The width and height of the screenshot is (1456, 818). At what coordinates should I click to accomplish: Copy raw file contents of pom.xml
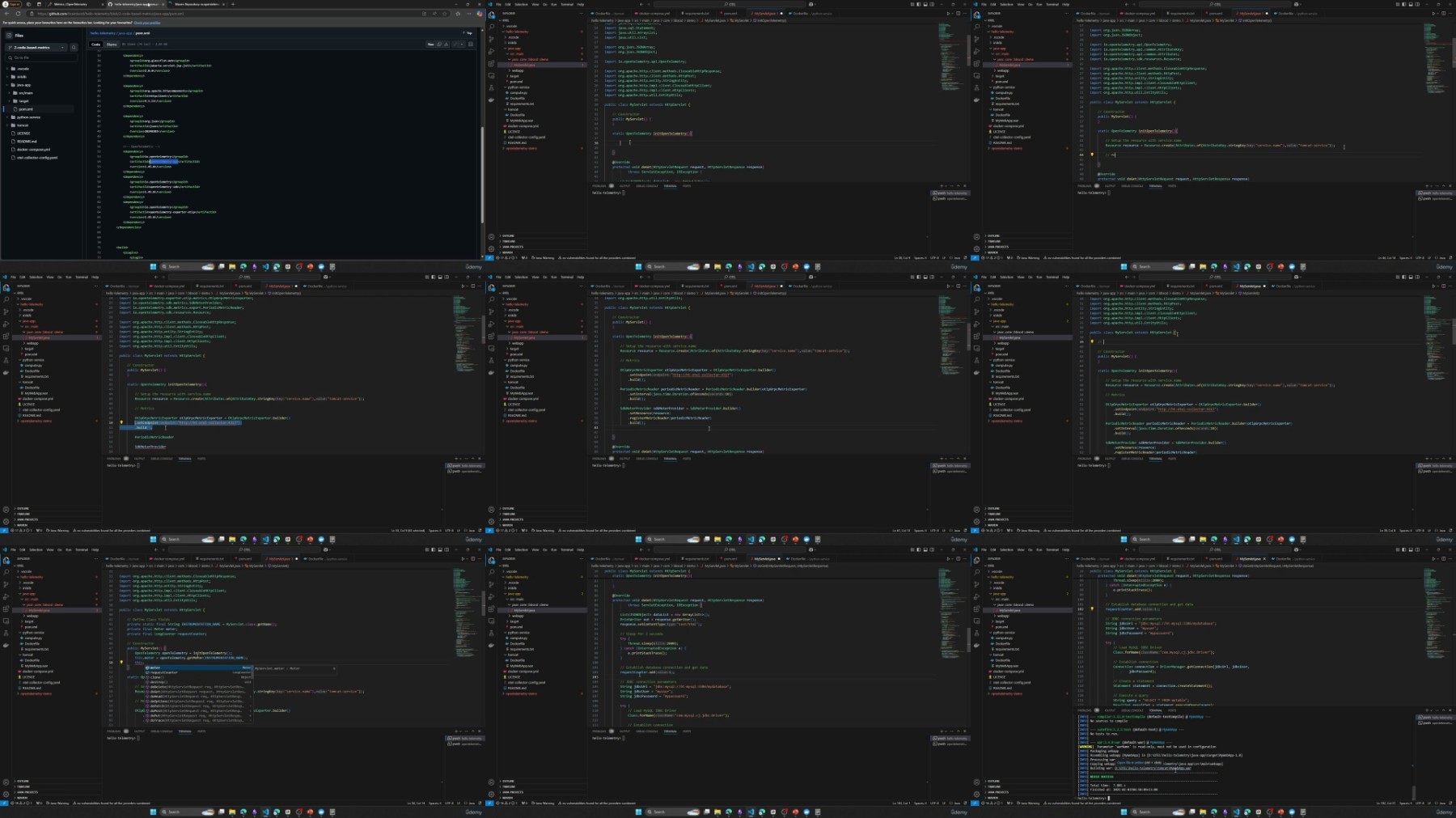439,45
